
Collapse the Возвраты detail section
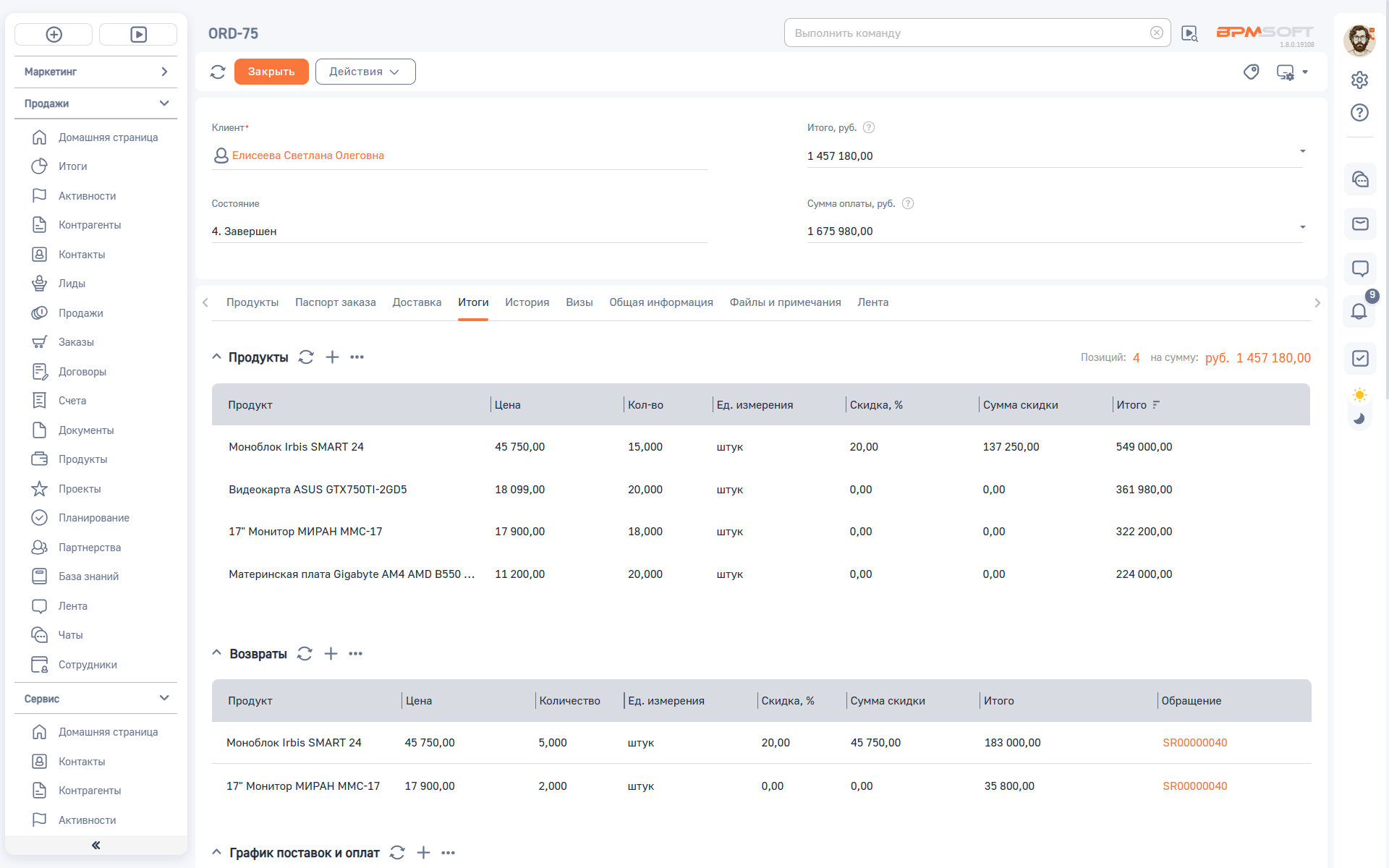point(216,653)
